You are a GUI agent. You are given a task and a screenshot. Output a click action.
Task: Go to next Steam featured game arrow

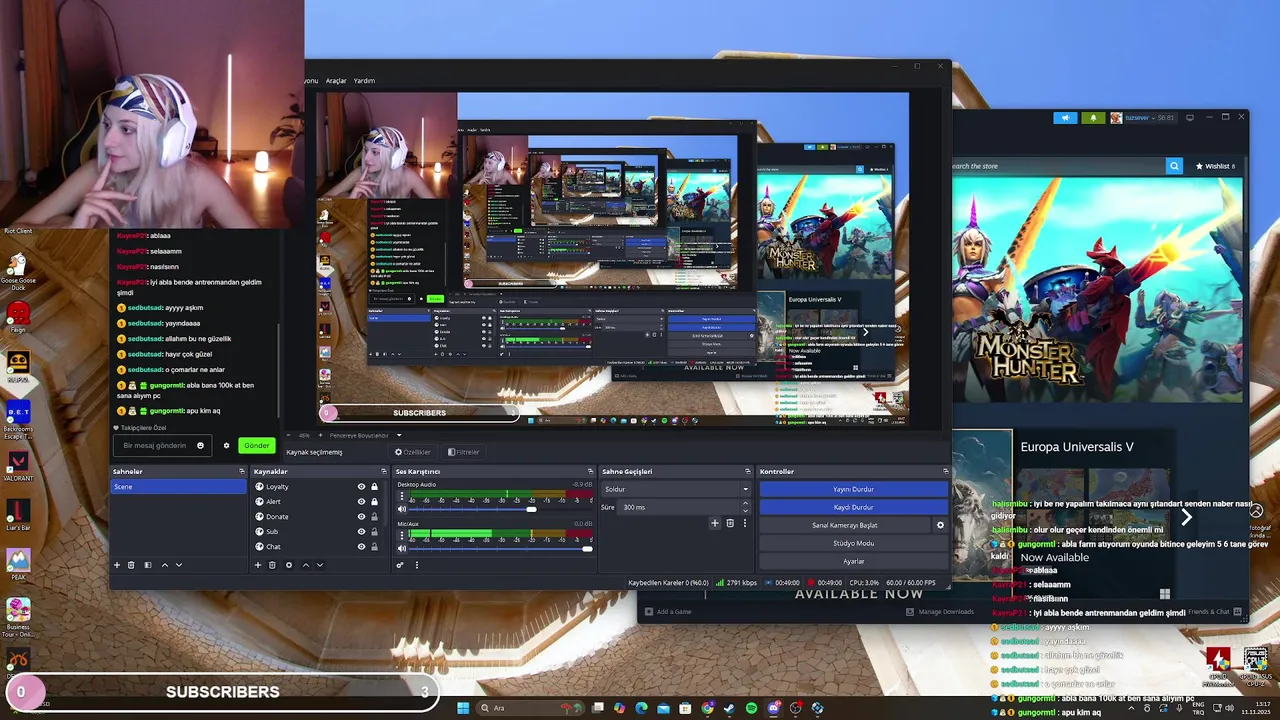pos(1187,517)
